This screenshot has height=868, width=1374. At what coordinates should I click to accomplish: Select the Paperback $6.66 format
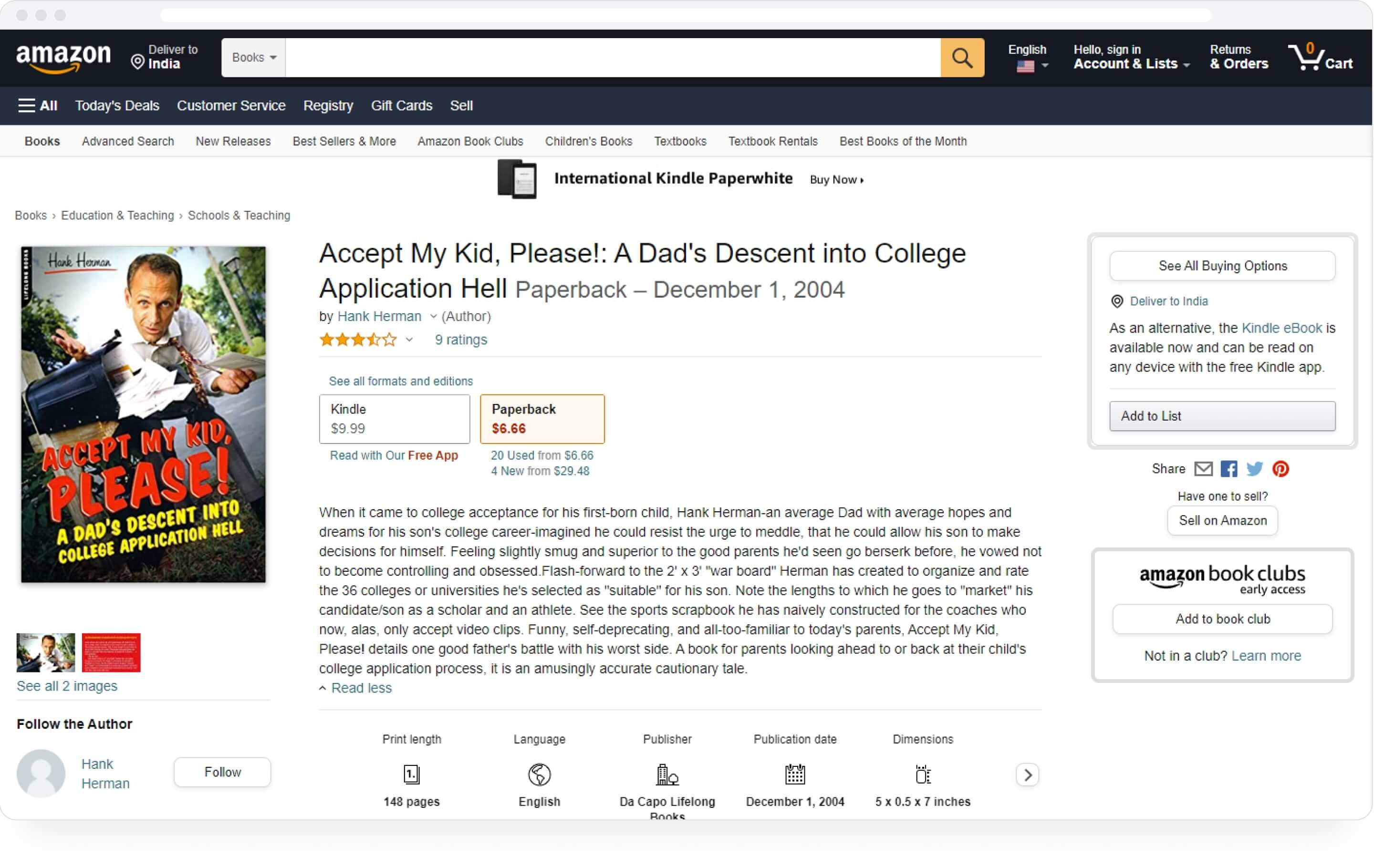click(x=542, y=419)
